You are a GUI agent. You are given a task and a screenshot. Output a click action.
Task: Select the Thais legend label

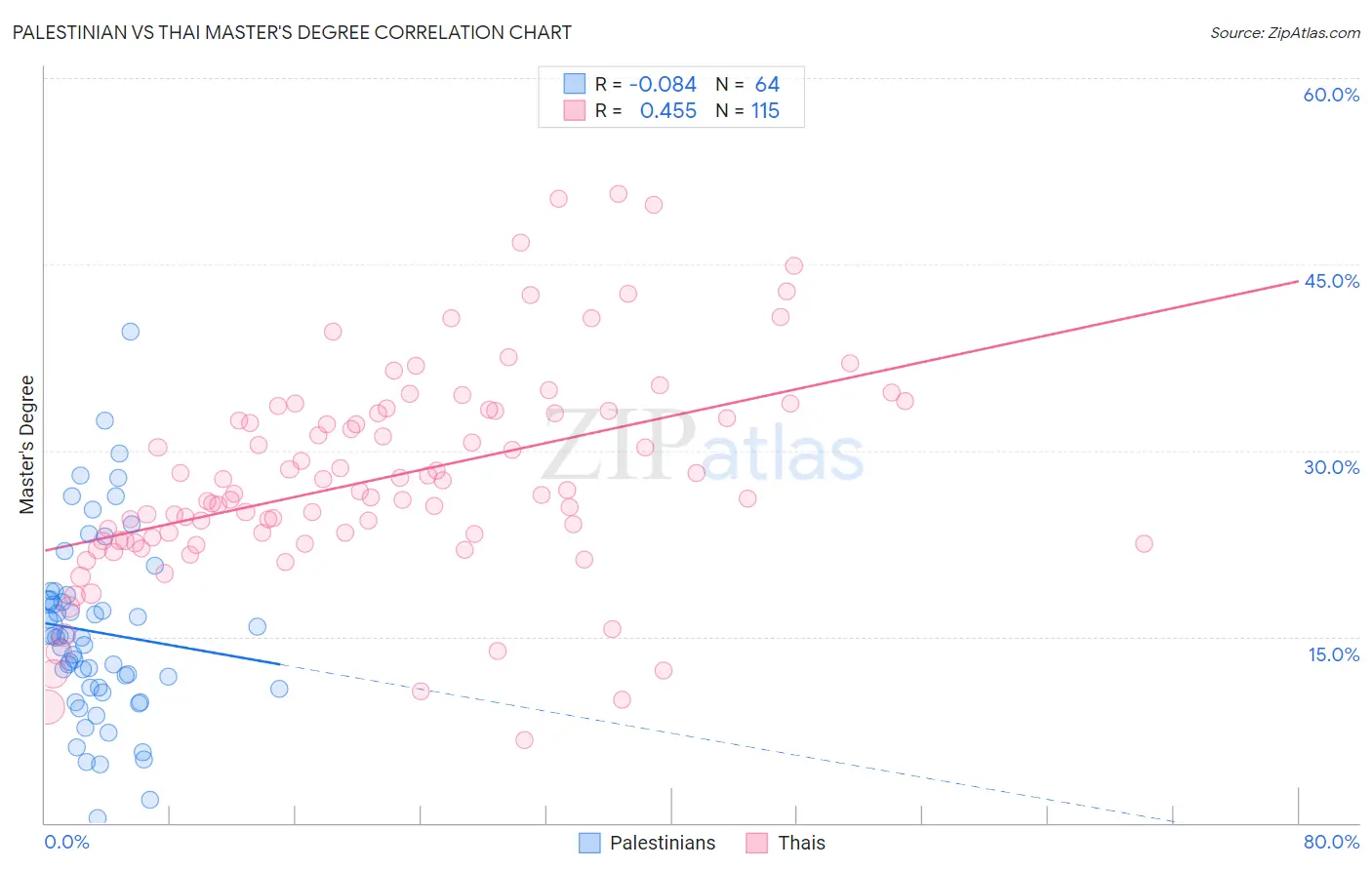pos(801,843)
